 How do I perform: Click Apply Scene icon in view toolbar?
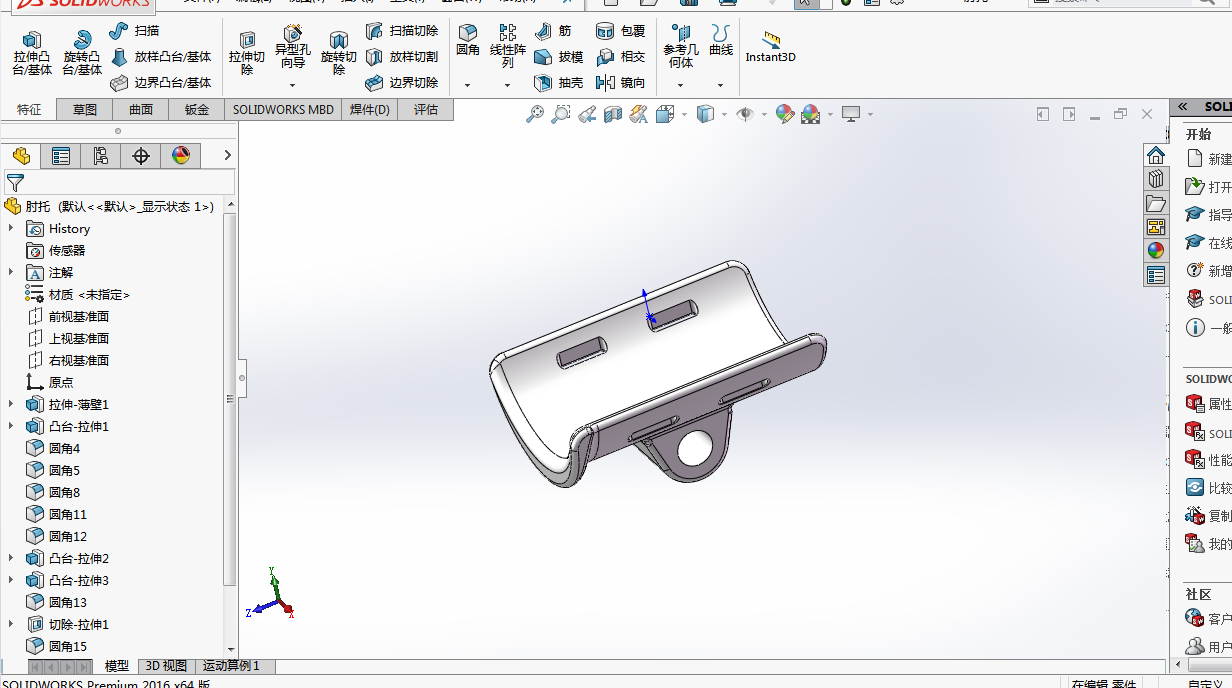pos(811,114)
